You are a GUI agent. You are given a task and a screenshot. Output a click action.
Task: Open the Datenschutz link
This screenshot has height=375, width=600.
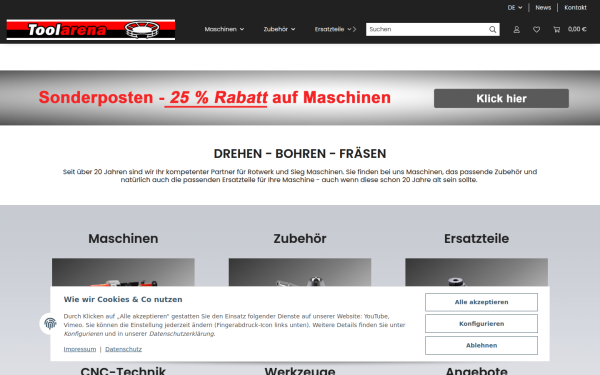(123, 349)
